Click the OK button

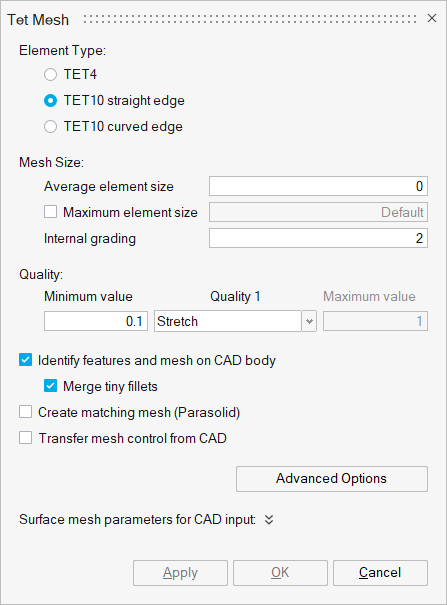[280, 573]
